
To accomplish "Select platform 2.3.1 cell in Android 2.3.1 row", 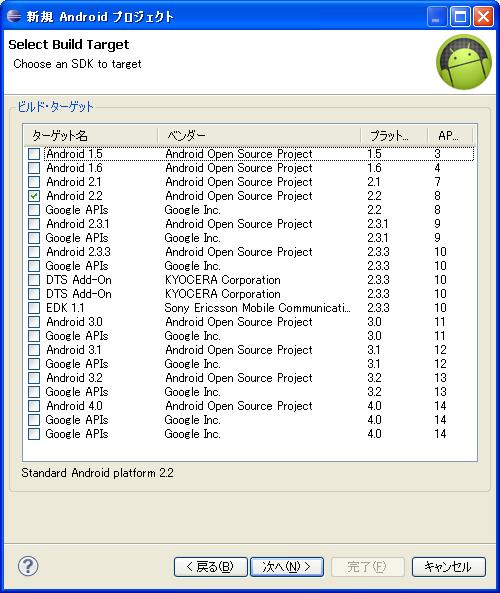I will pos(377,224).
